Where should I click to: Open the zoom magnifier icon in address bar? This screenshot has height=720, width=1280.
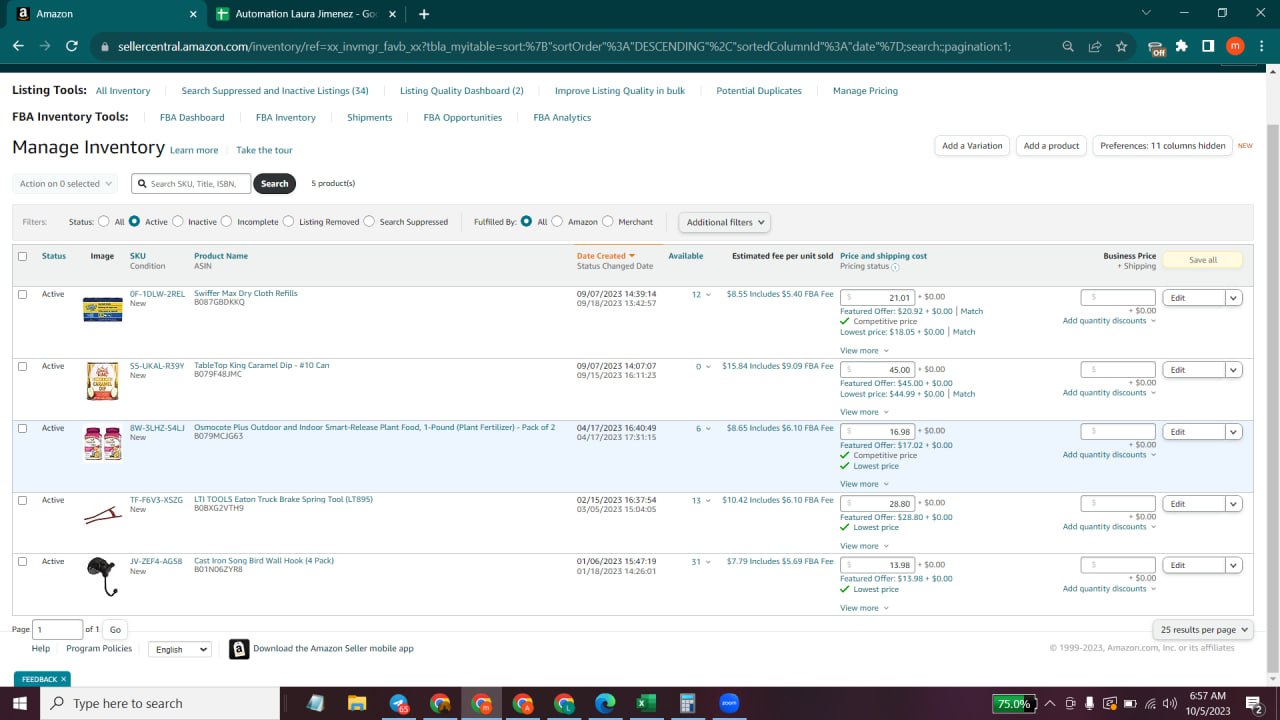pyautogui.click(x=1068, y=46)
